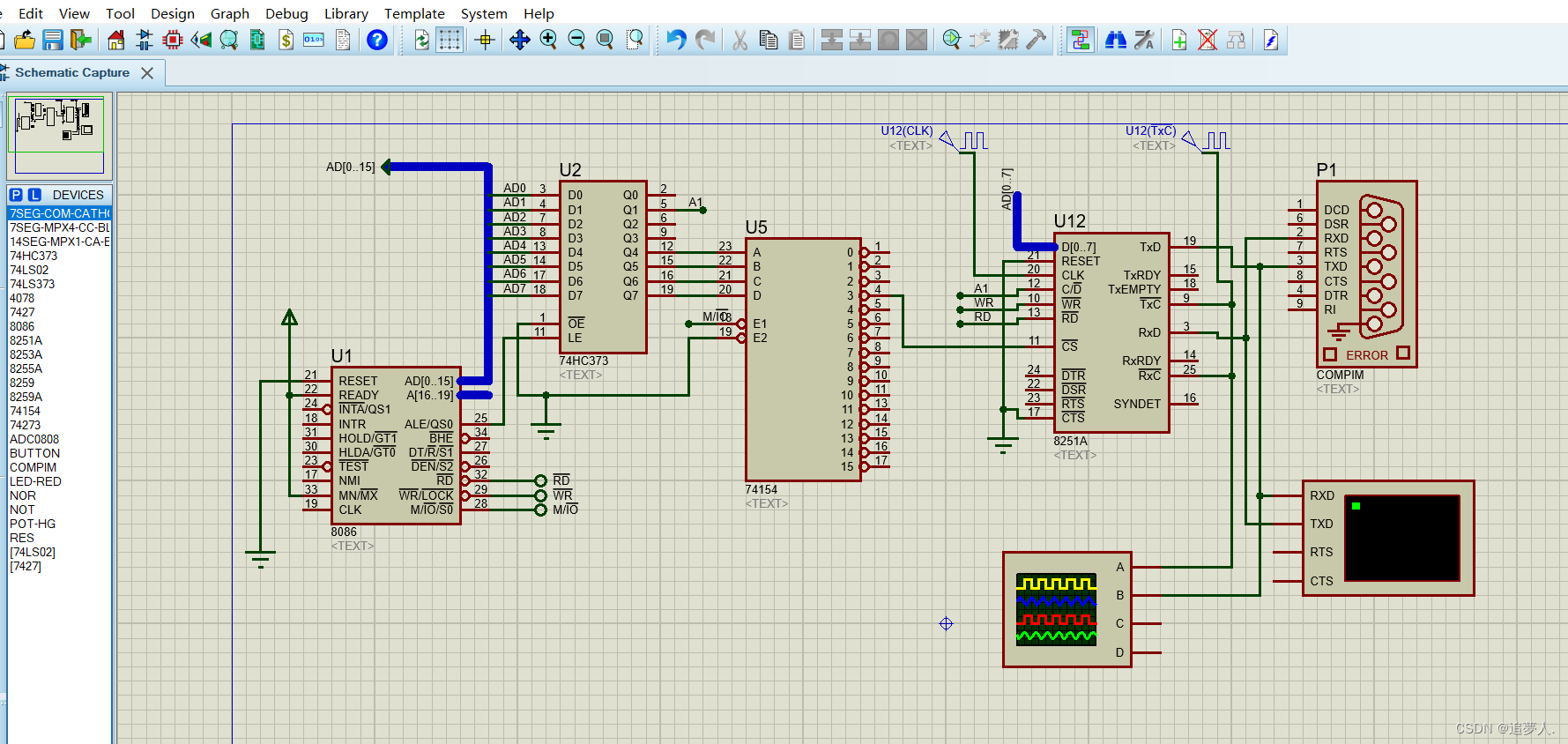Open the Template menu
1568x744 pixels.
(414, 13)
